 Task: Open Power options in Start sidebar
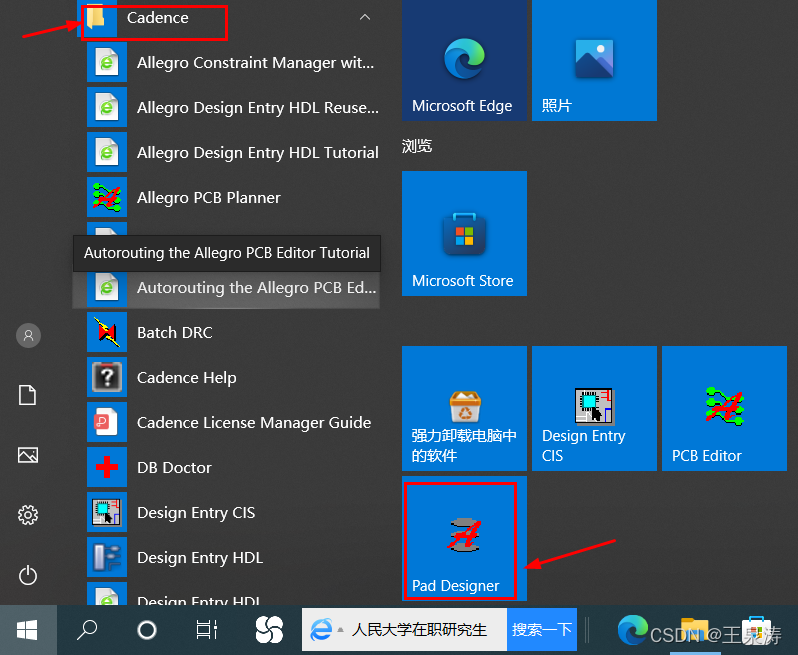pyautogui.click(x=27, y=576)
